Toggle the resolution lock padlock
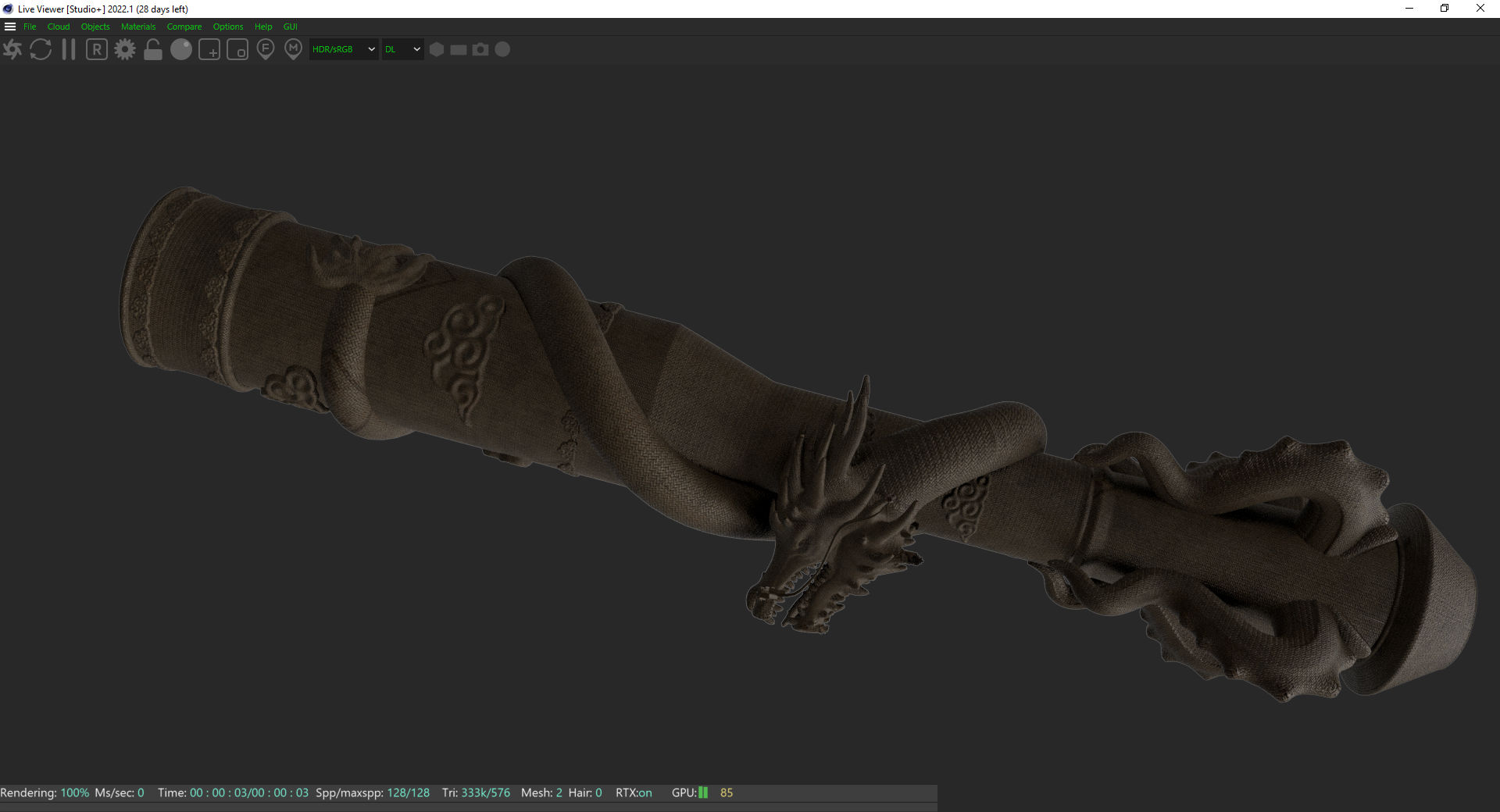The width and height of the screenshot is (1500, 812). 153,50
